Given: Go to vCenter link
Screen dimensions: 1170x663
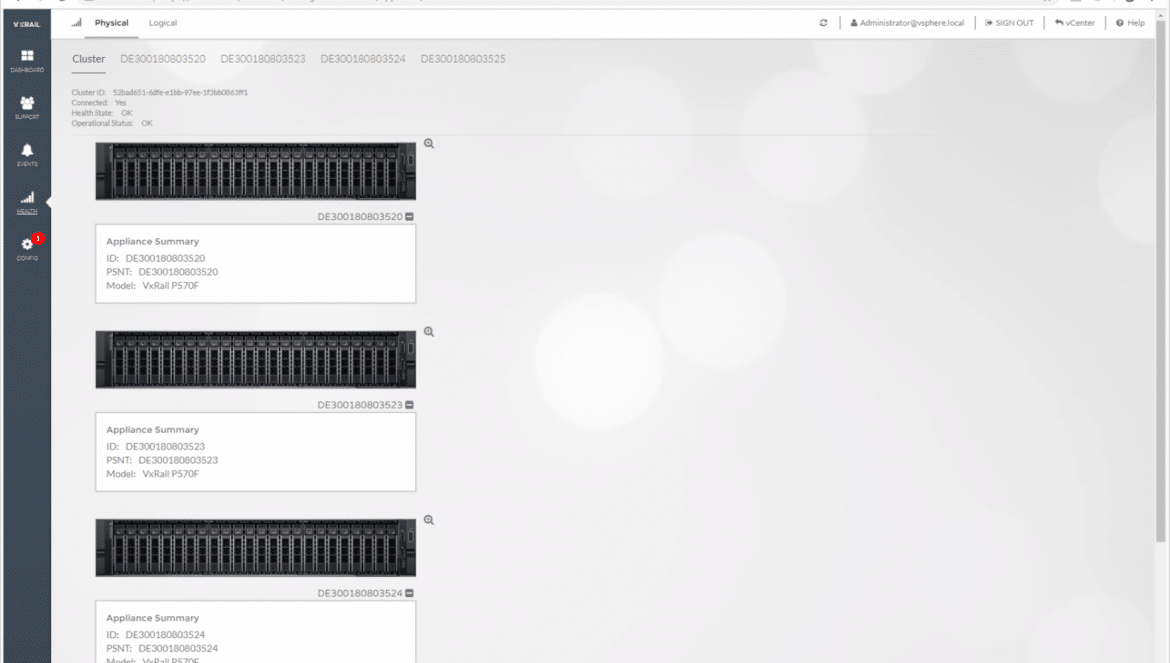Looking at the screenshot, I should coord(1074,23).
